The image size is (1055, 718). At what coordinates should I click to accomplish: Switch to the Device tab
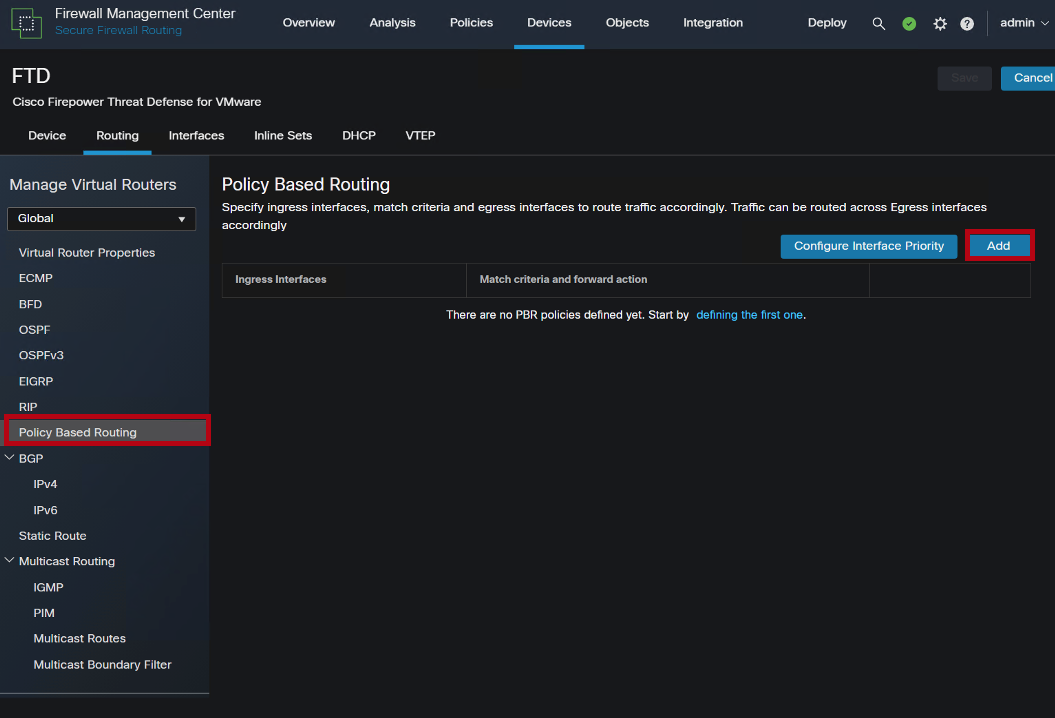coord(47,135)
